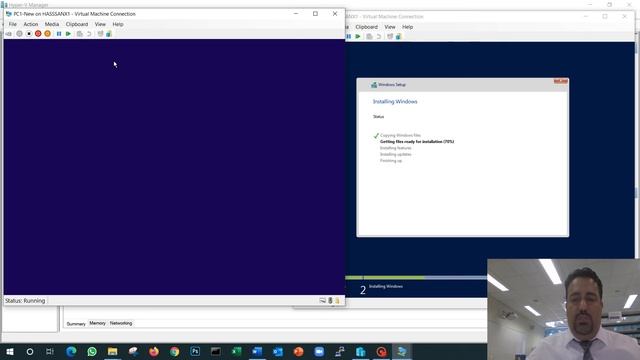Click 'Status: Running' in PC1-New status bar
640x360 pixels.
tap(25, 301)
